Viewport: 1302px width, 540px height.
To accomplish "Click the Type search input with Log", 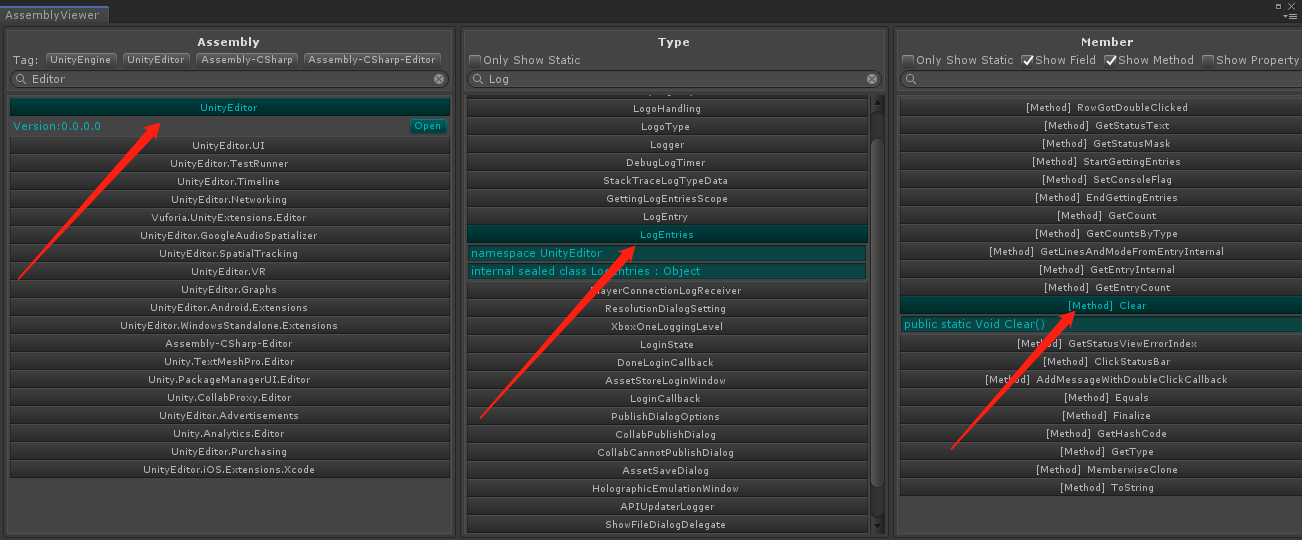I will (673, 79).
